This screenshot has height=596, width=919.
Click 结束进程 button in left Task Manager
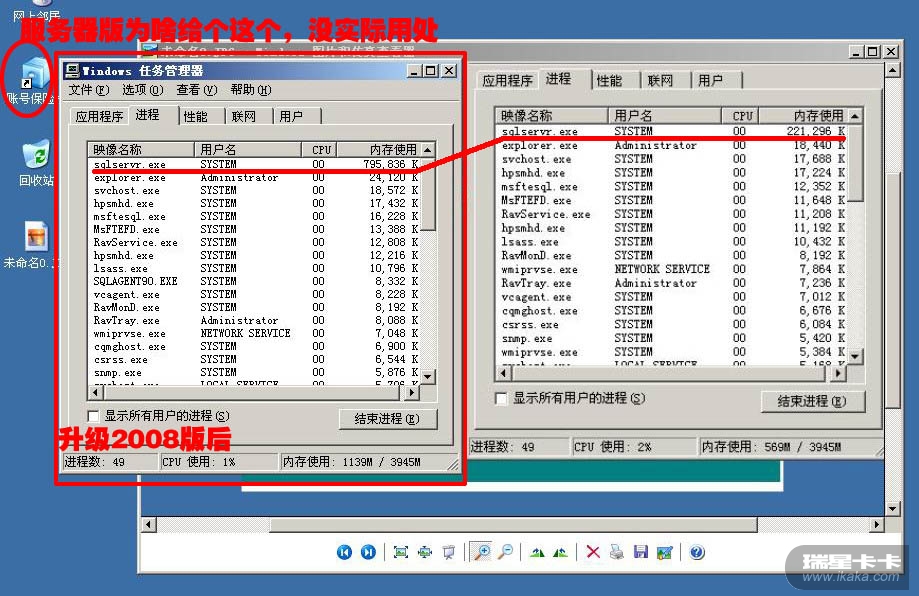[x=387, y=419]
